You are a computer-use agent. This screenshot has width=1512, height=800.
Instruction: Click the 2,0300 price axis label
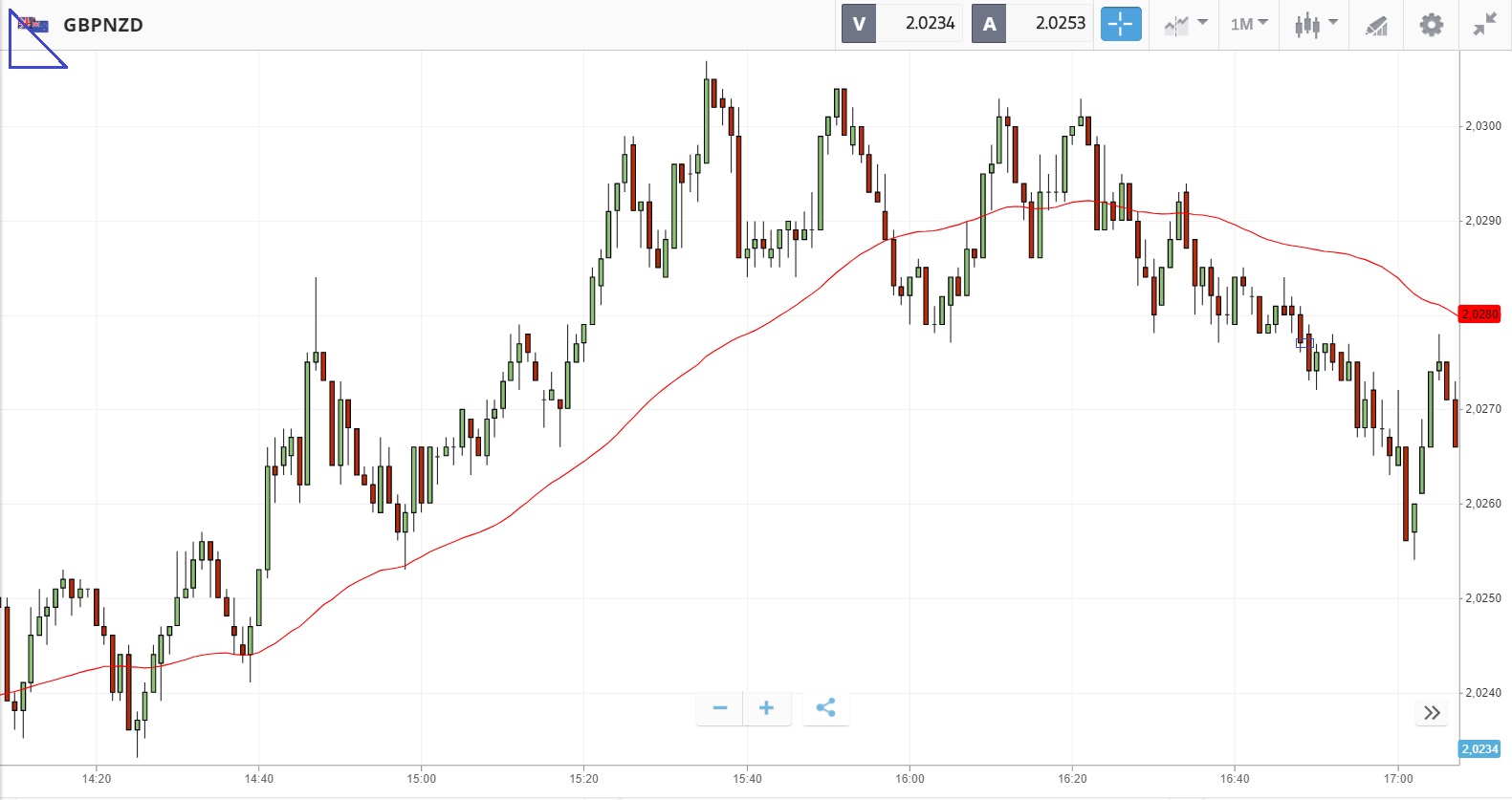pos(1483,126)
